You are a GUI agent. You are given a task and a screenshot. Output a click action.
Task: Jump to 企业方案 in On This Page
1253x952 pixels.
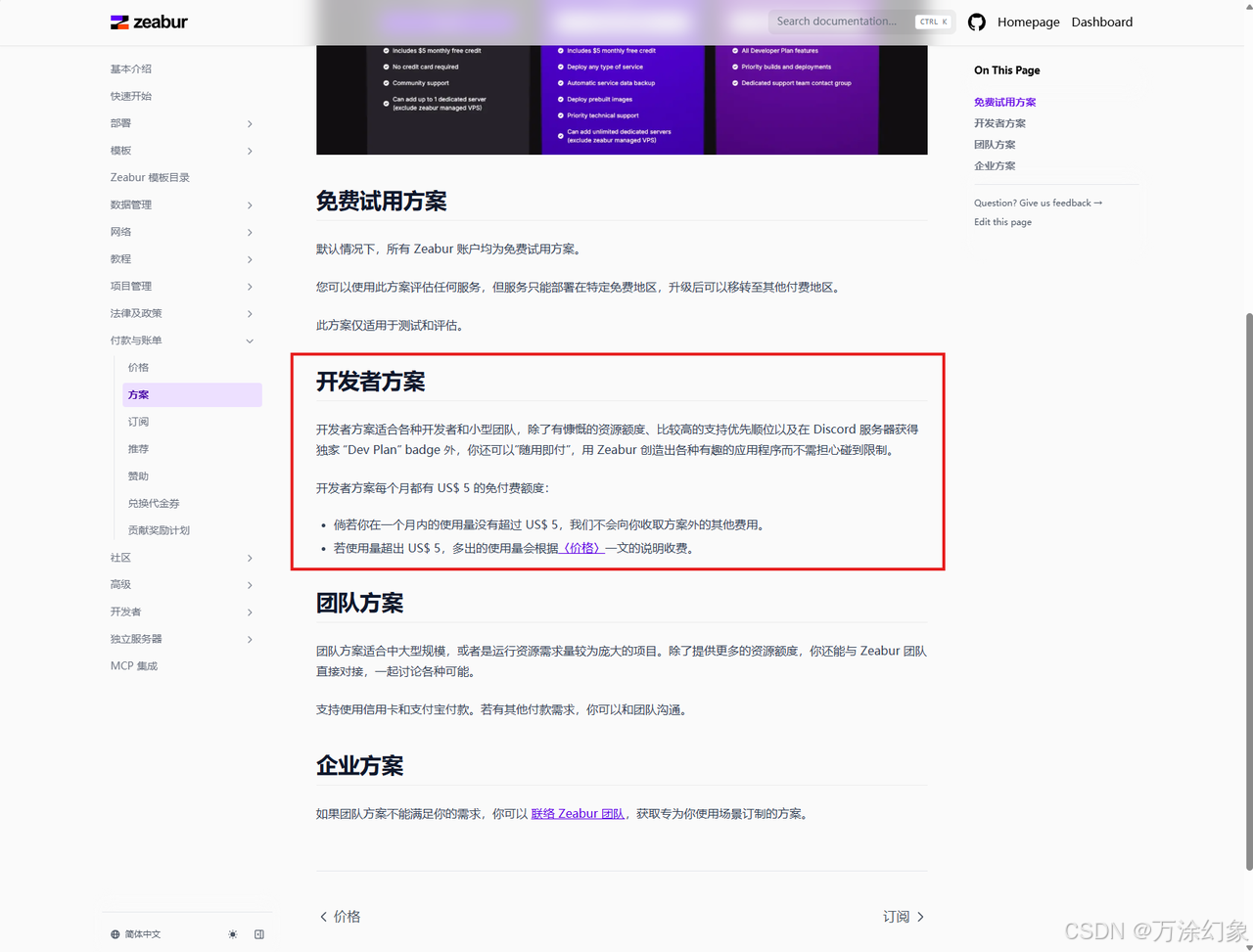pos(995,166)
